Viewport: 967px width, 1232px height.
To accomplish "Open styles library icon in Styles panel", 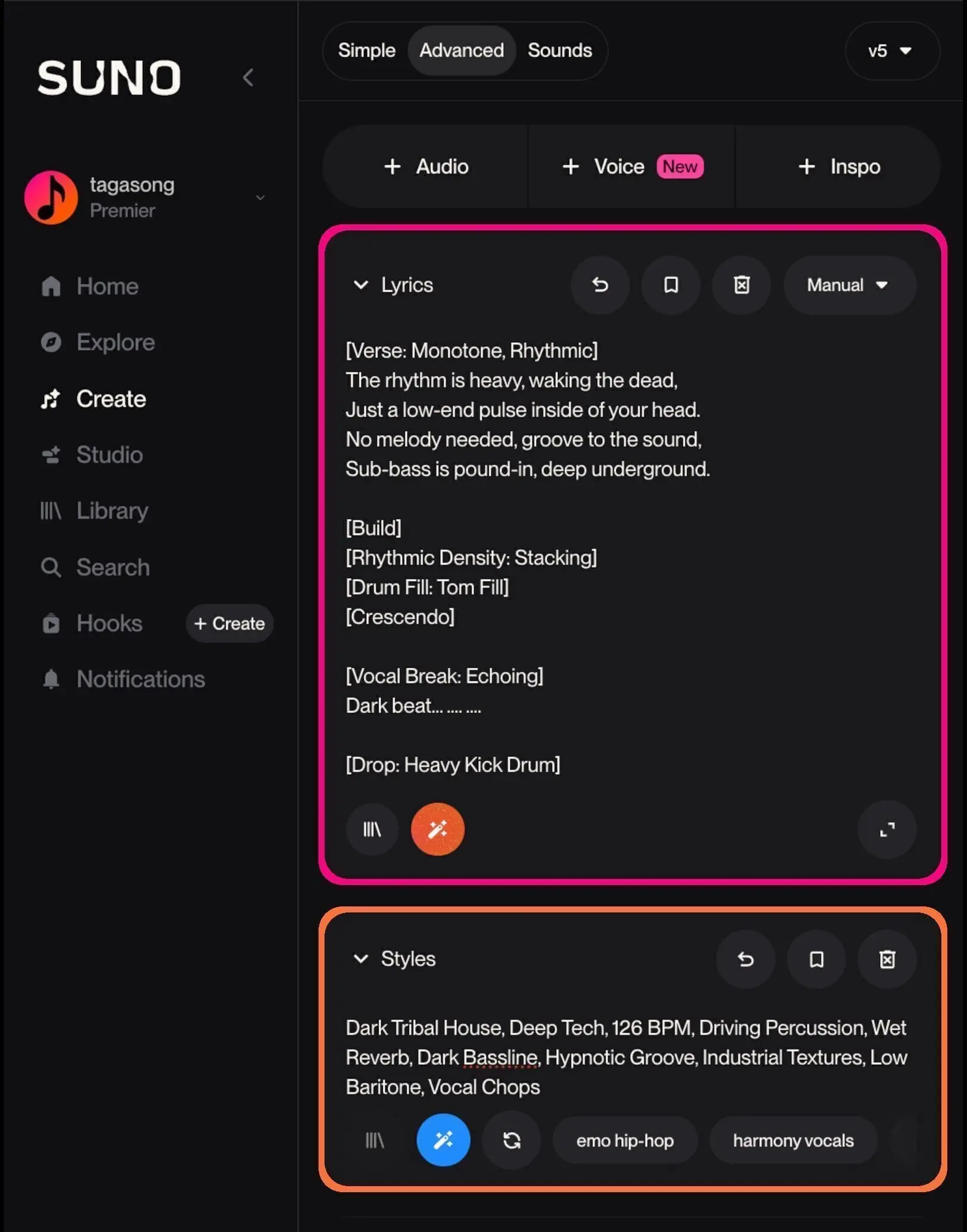I will pyautogui.click(x=374, y=1140).
